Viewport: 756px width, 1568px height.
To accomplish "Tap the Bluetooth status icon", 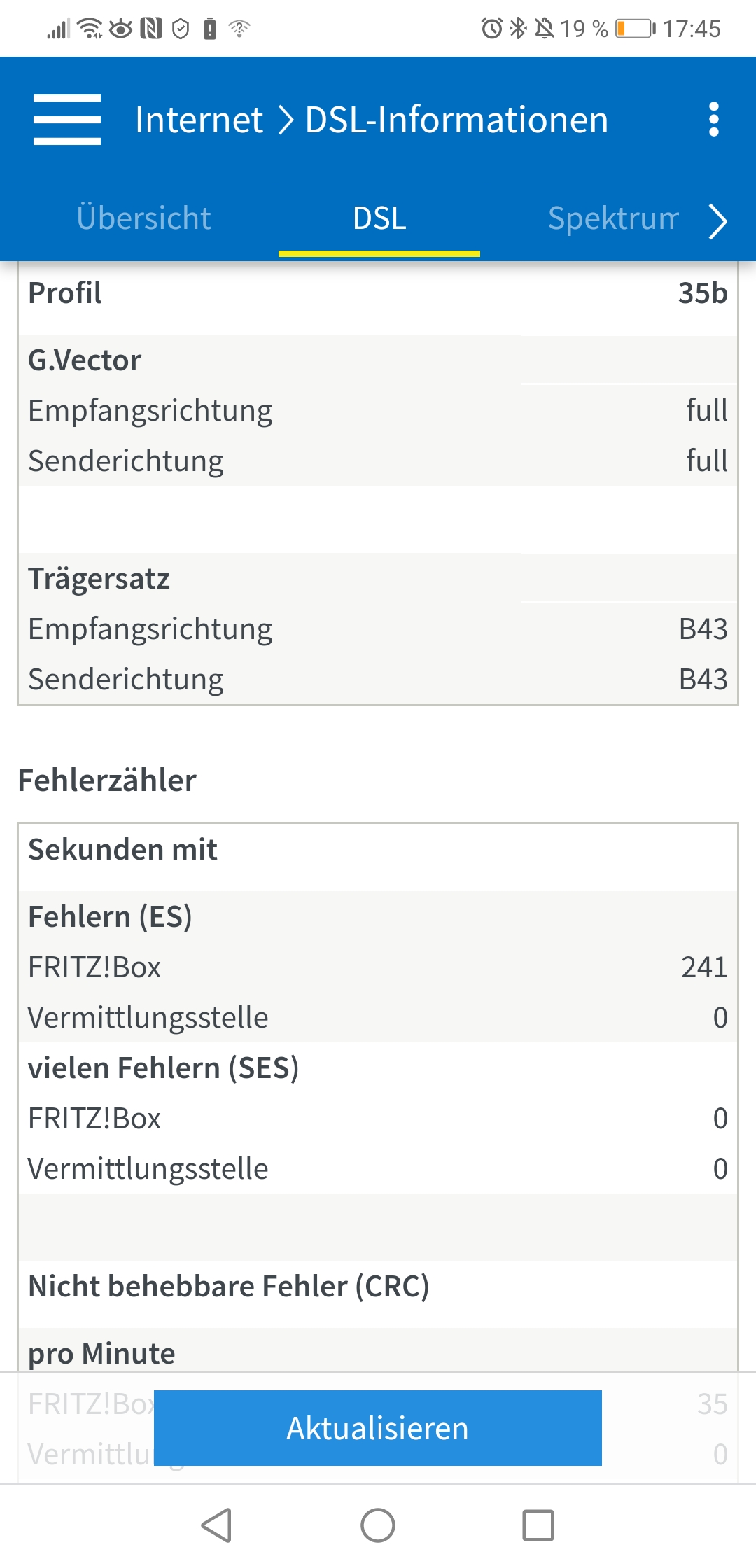I will click(x=518, y=29).
